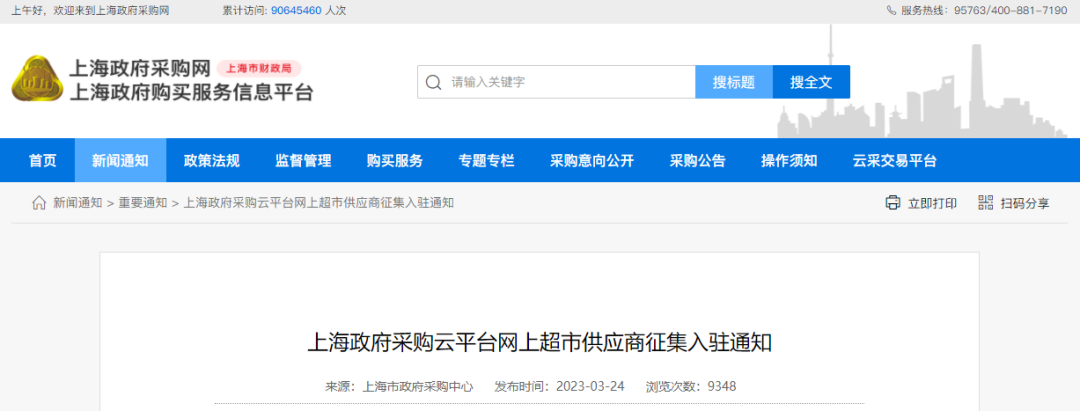Click the printer icon for 立即打印
This screenshot has width=1080, height=411.
893,203
